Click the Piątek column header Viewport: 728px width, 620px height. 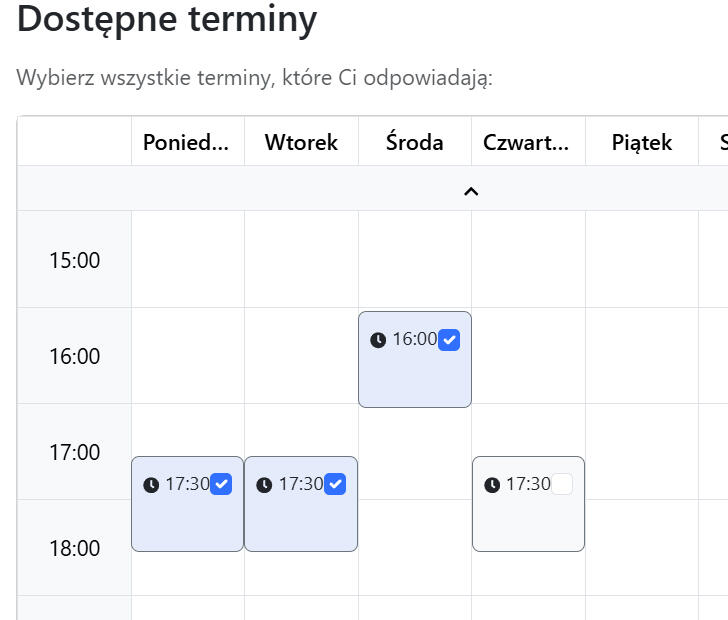point(642,142)
